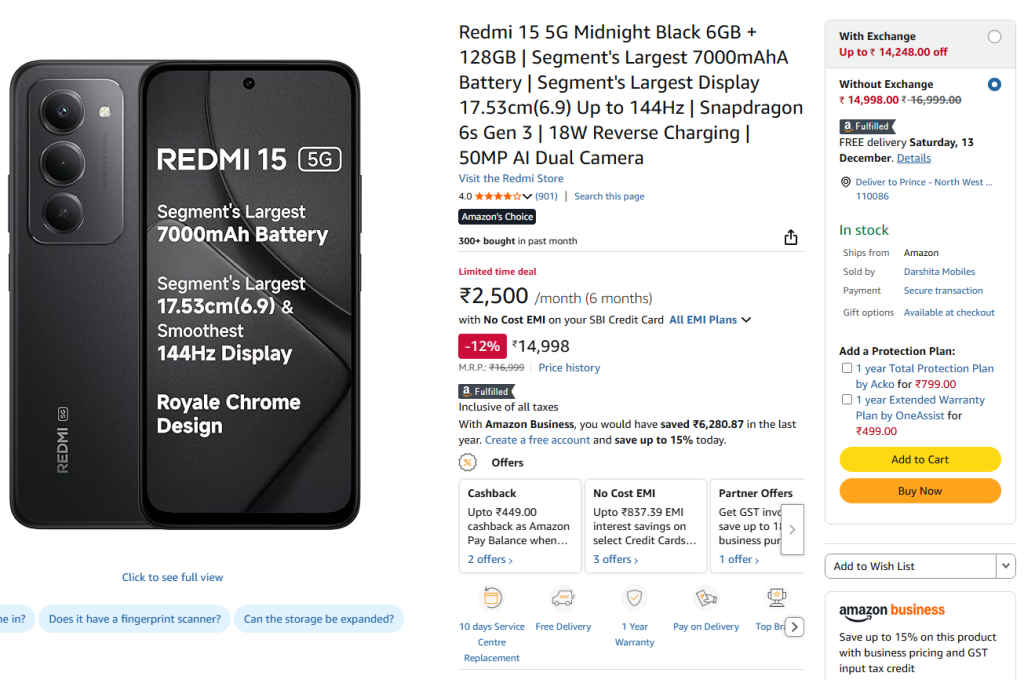Select the 10 days Service Centre Replacement icon
This screenshot has height=680, width=1024.
(491, 597)
